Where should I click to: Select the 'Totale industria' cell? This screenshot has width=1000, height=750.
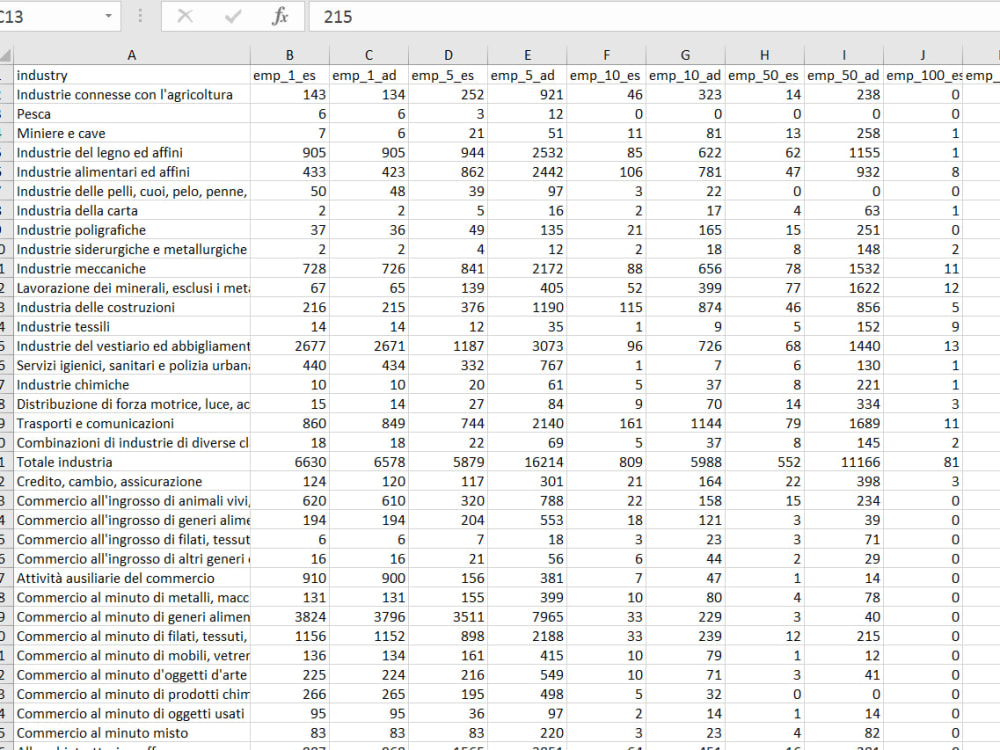132,462
